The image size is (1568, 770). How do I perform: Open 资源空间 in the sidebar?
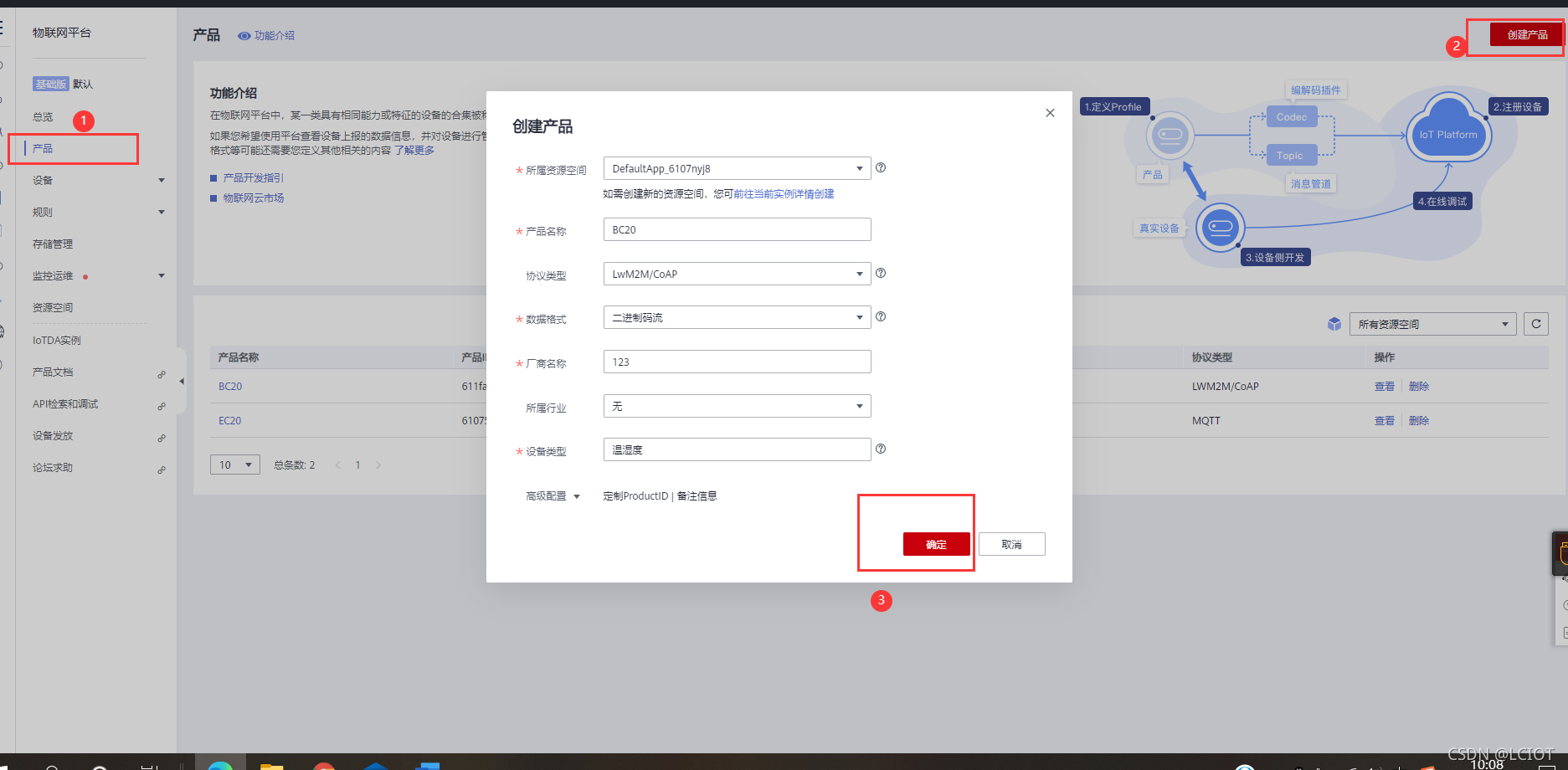(53, 307)
